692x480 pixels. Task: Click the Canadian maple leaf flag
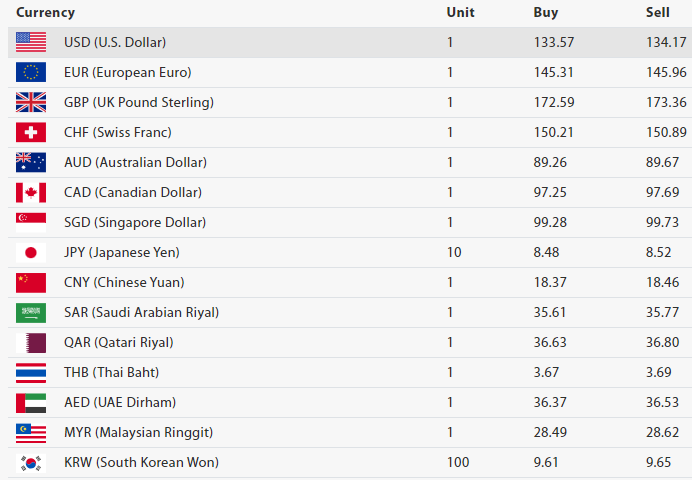(31, 192)
